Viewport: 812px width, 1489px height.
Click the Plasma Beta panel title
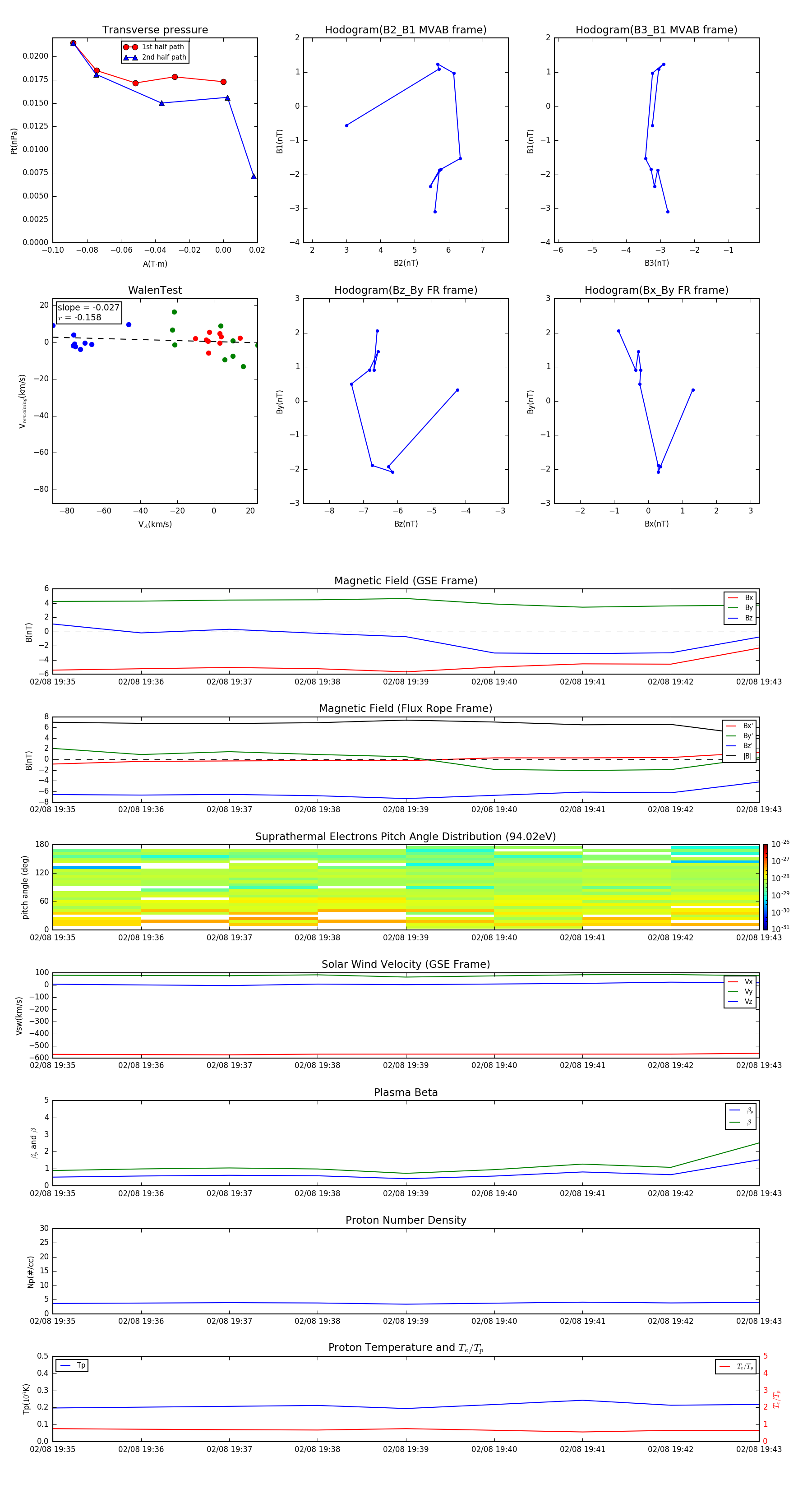tap(406, 1092)
